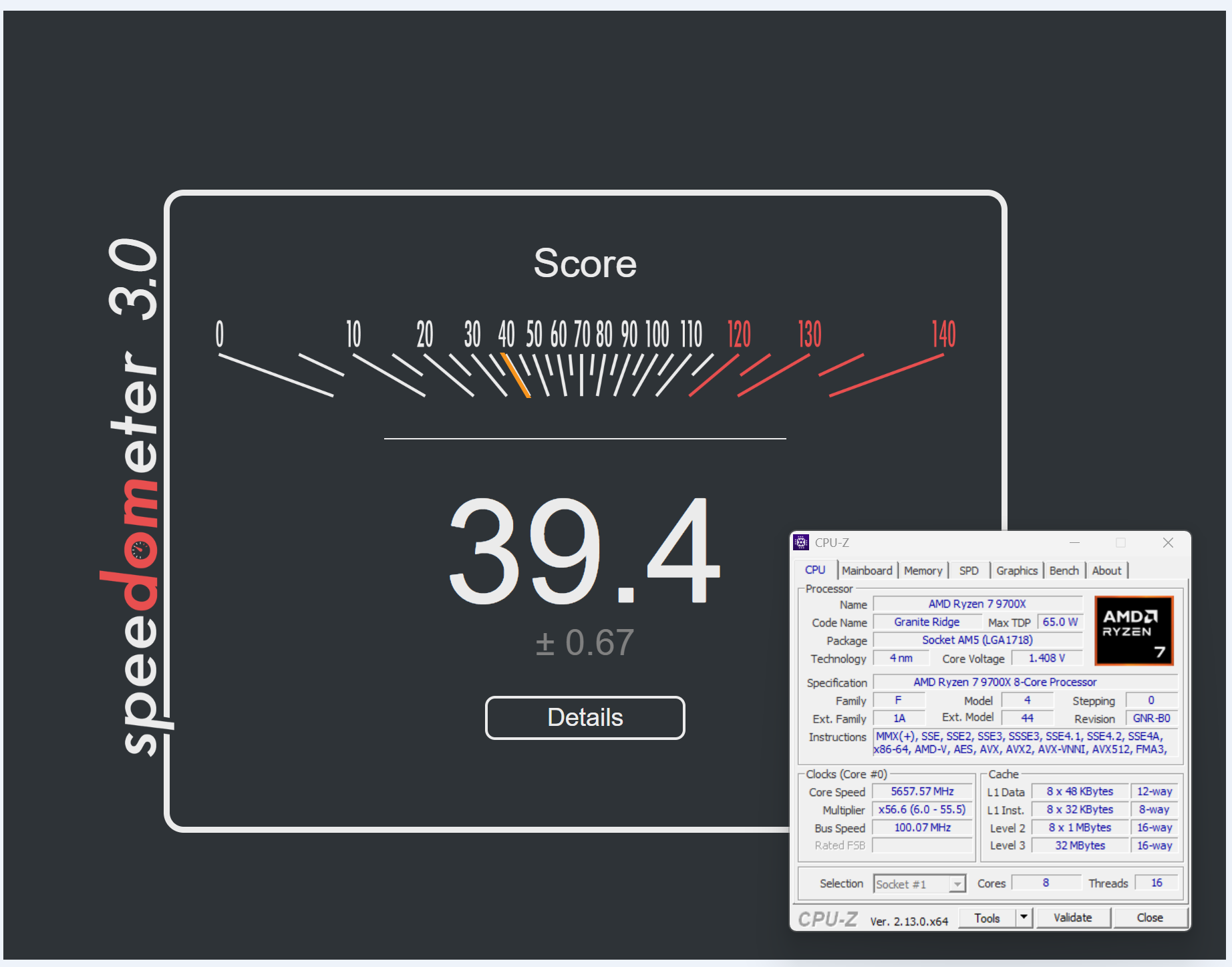Minimize the CPU-Z window
The image size is (1232, 967).
(1074, 543)
